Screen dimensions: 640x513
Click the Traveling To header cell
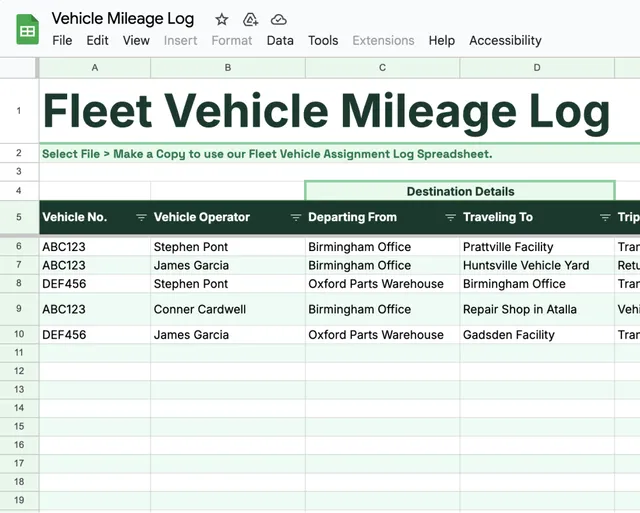coord(537,217)
